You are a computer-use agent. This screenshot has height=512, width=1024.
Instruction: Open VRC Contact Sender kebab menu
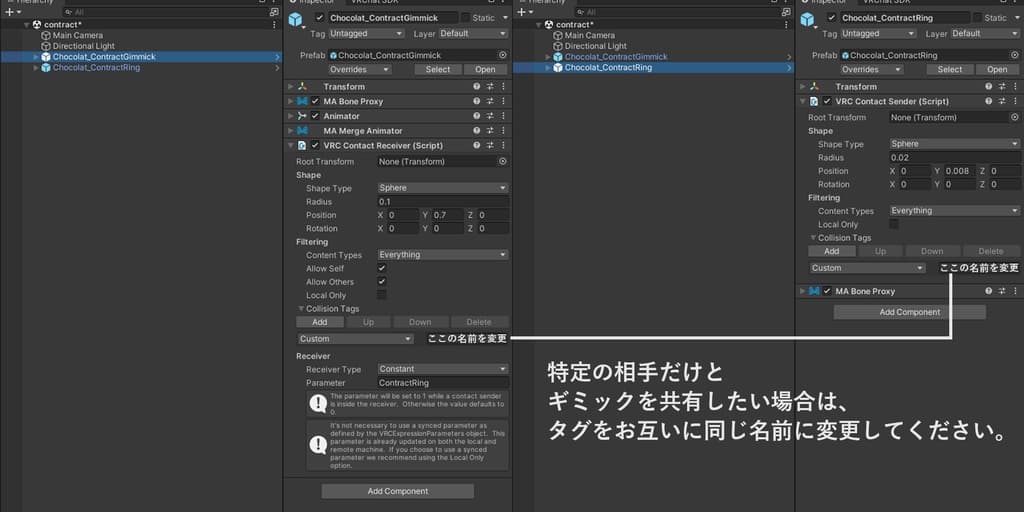(x=1015, y=102)
